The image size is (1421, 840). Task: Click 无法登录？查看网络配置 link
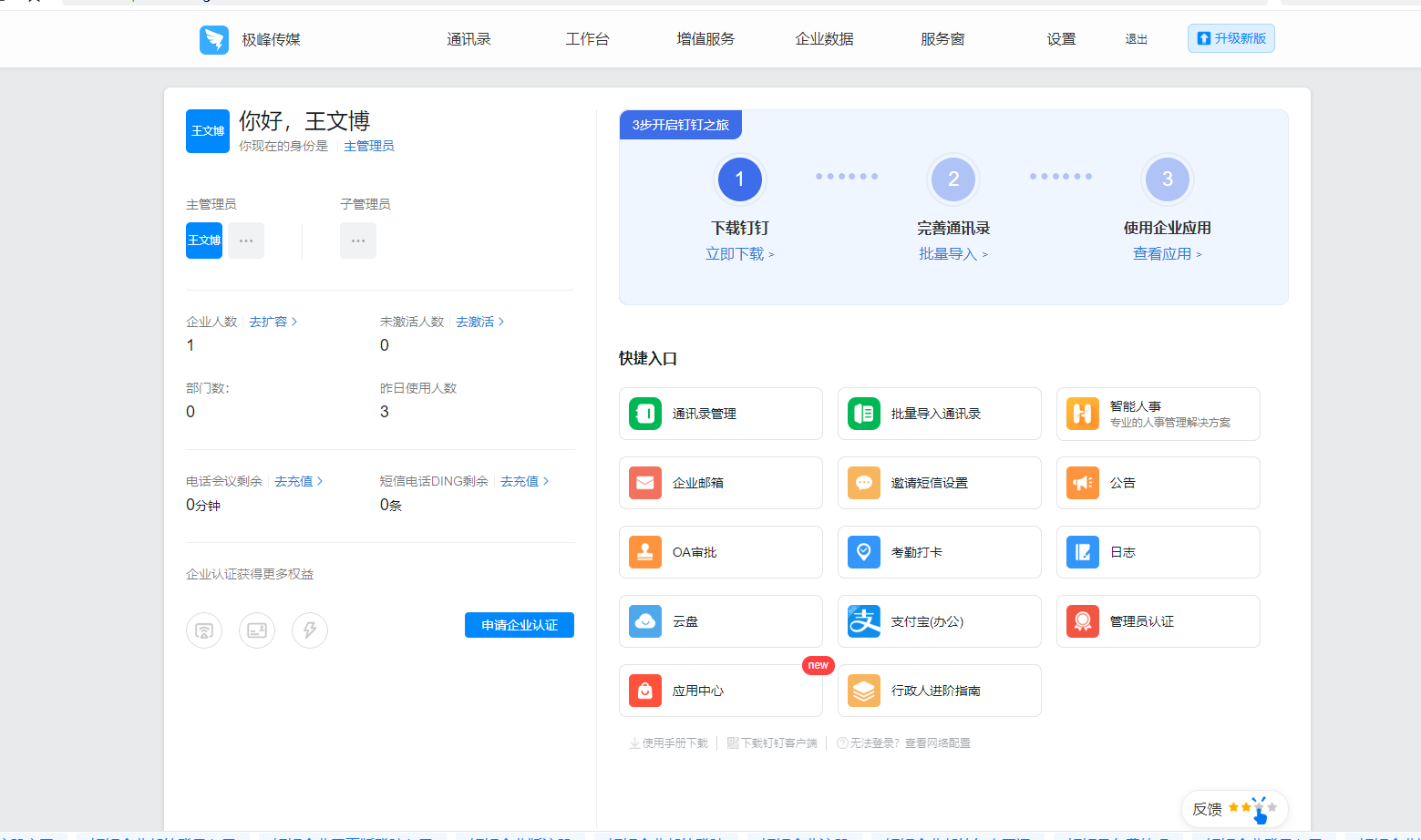[903, 743]
